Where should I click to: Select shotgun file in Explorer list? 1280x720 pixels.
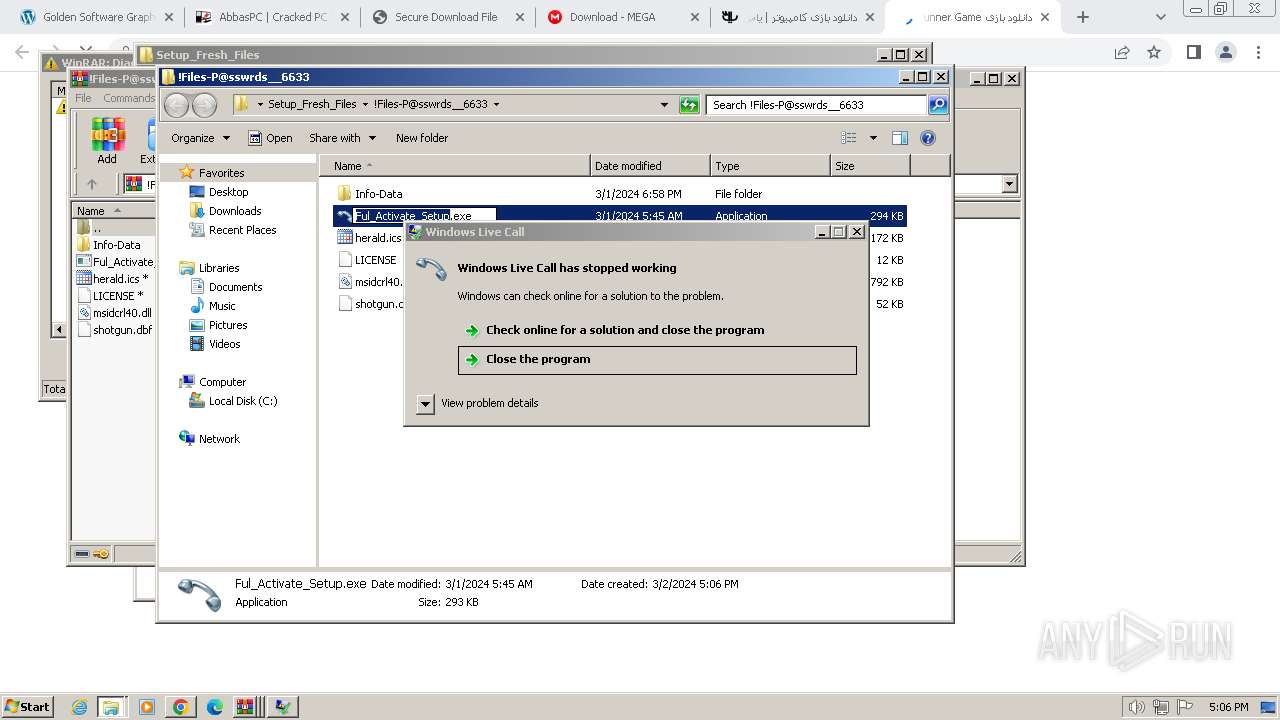click(370, 304)
